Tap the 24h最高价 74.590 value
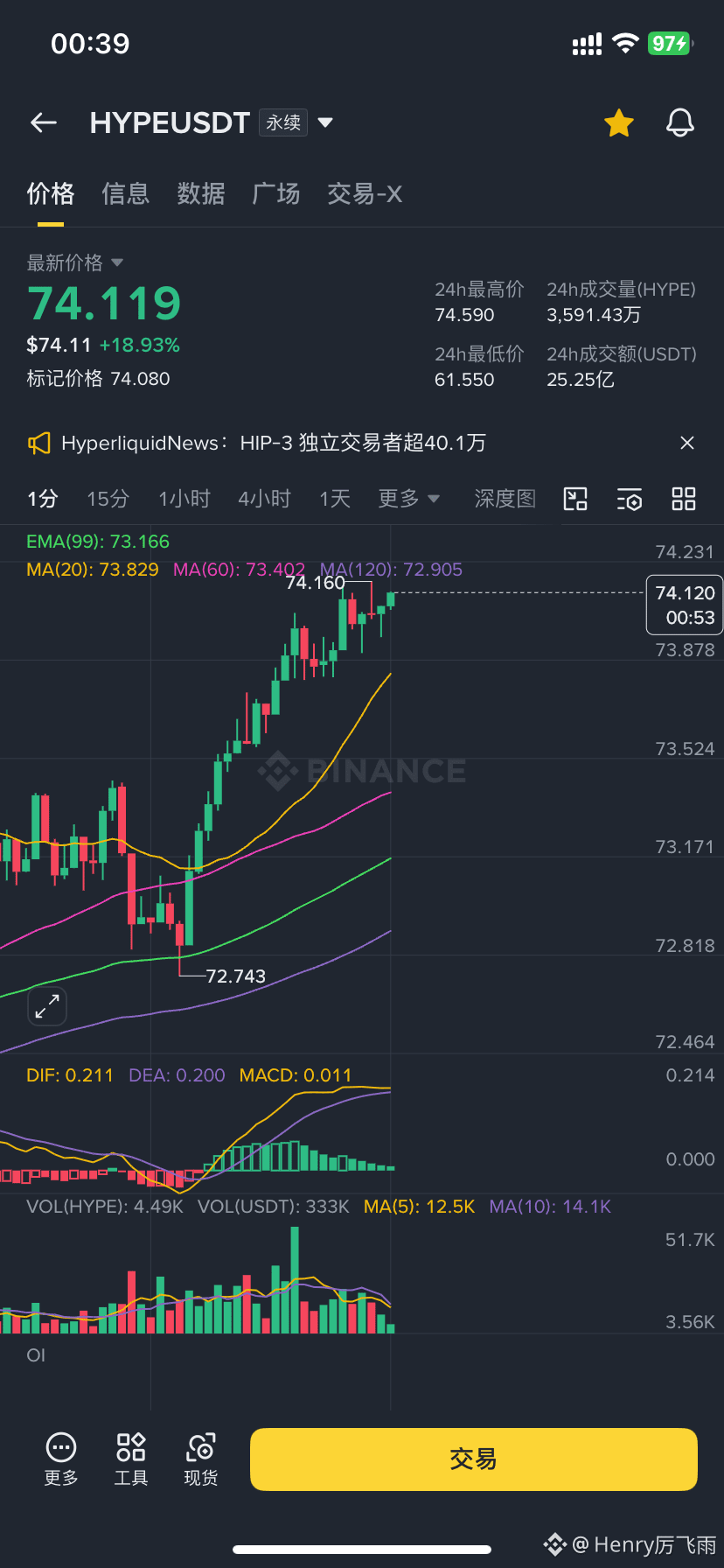The height and width of the screenshot is (1568, 724). [464, 315]
